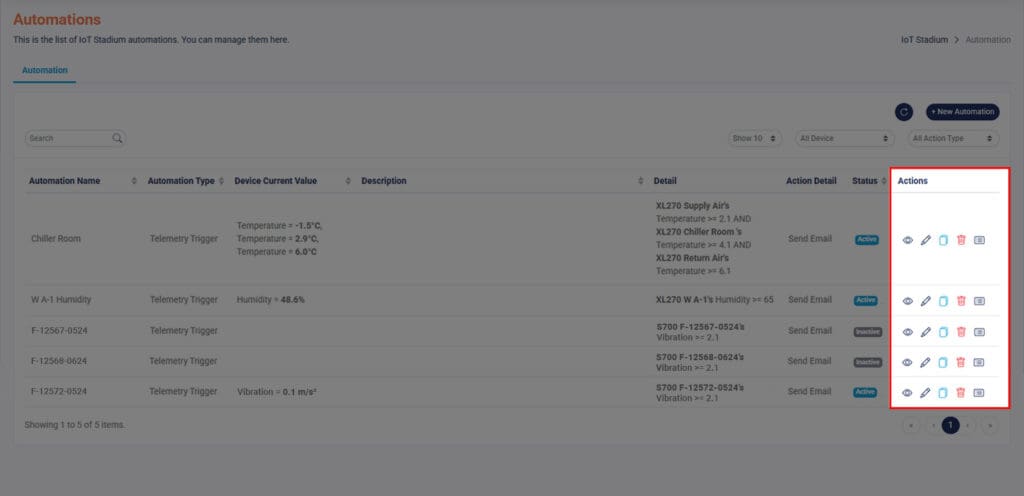Open the Show 10 page size dropdown
The image size is (1024, 496).
(x=755, y=138)
